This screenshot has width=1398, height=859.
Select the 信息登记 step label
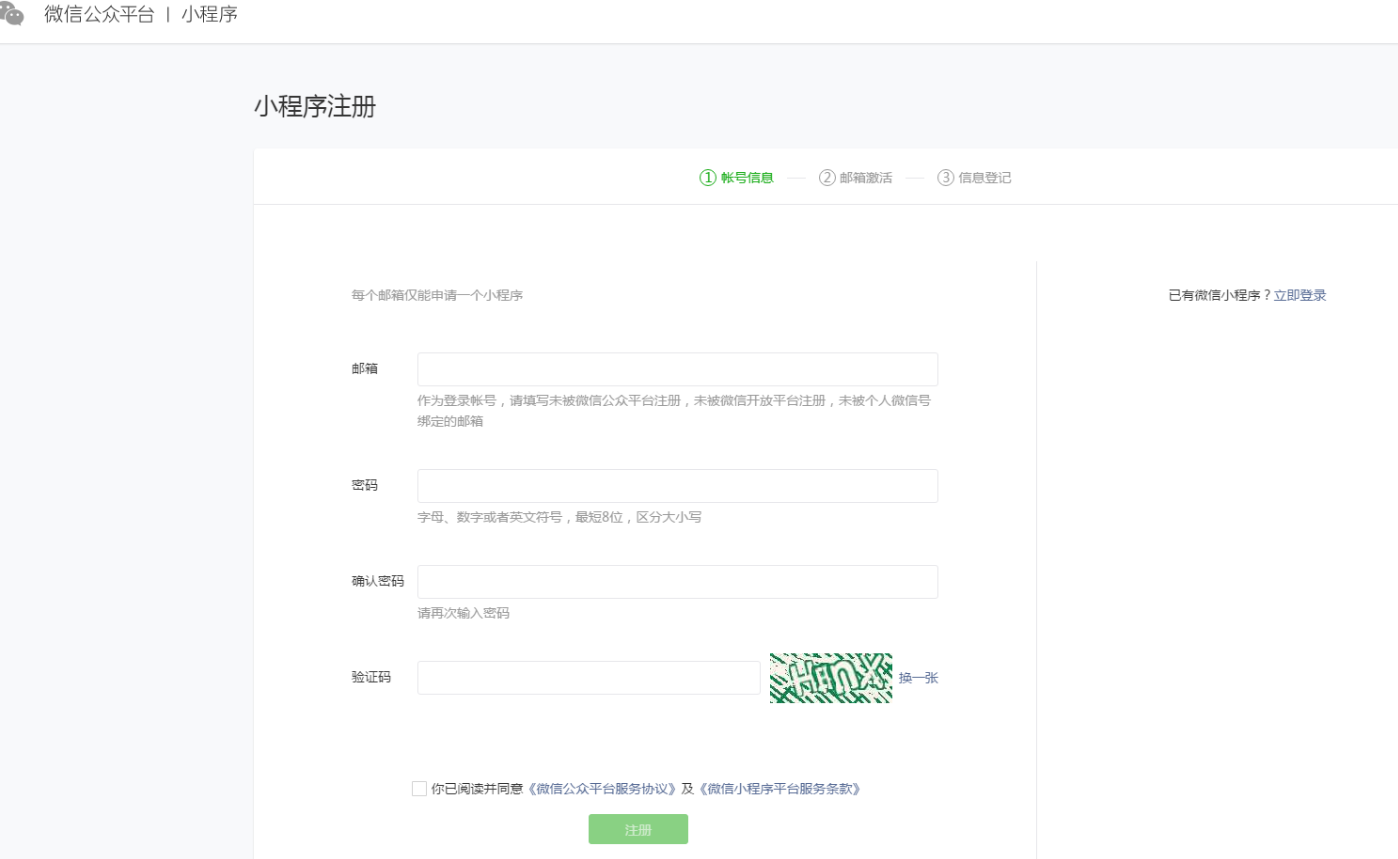click(985, 178)
